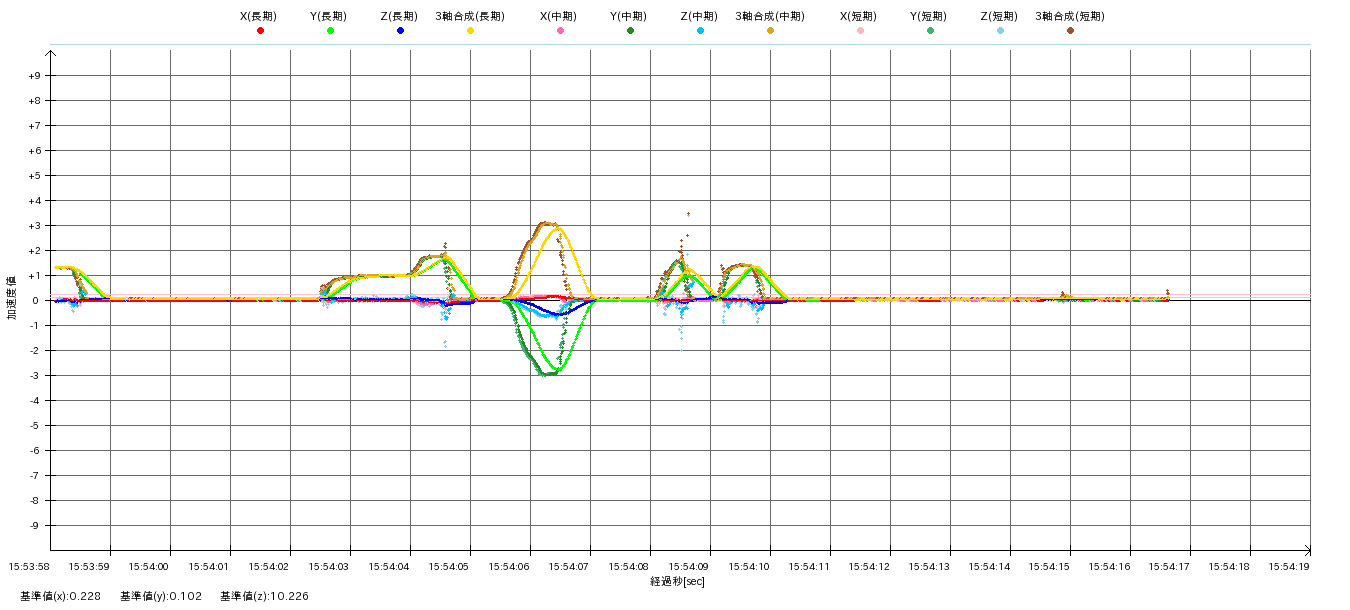This screenshot has width=1350, height=610.
Task: Click the red X(長期) legend dot
Action: (x=260, y=31)
